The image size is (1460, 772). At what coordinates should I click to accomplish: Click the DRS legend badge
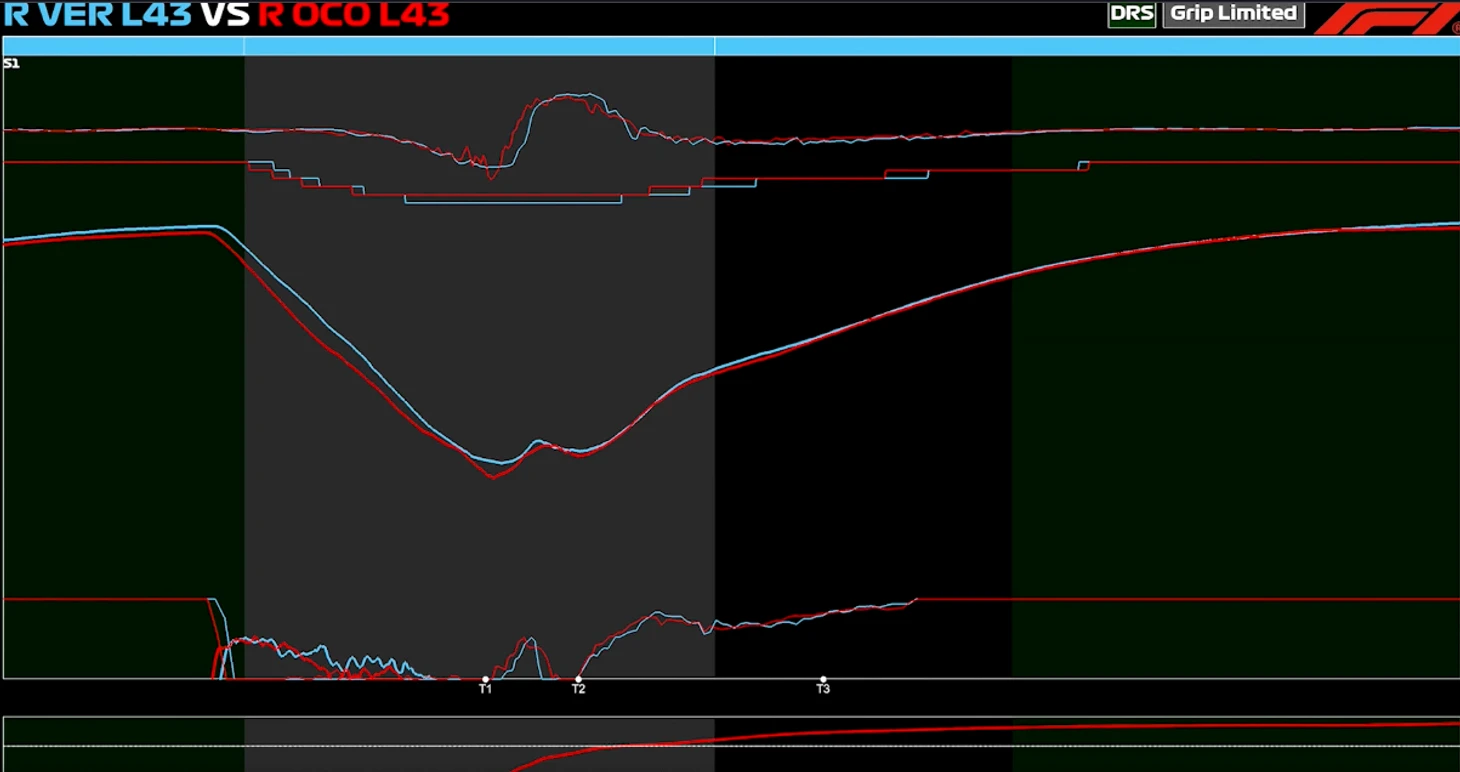point(1131,14)
